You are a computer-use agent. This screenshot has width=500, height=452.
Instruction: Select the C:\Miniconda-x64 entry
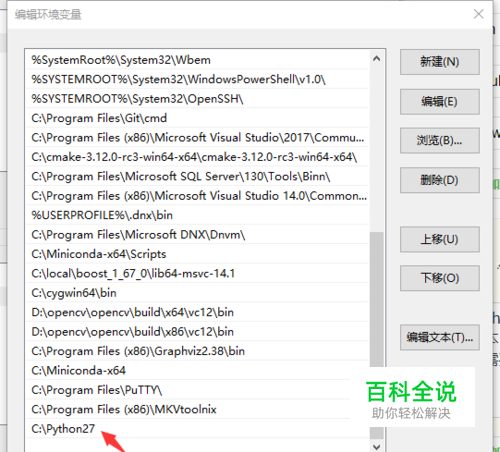(197, 370)
